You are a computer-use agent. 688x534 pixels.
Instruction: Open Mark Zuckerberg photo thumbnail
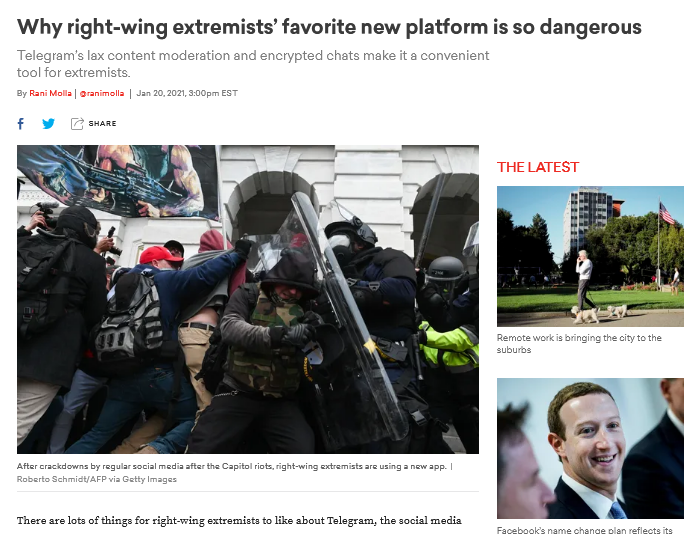click(x=590, y=448)
